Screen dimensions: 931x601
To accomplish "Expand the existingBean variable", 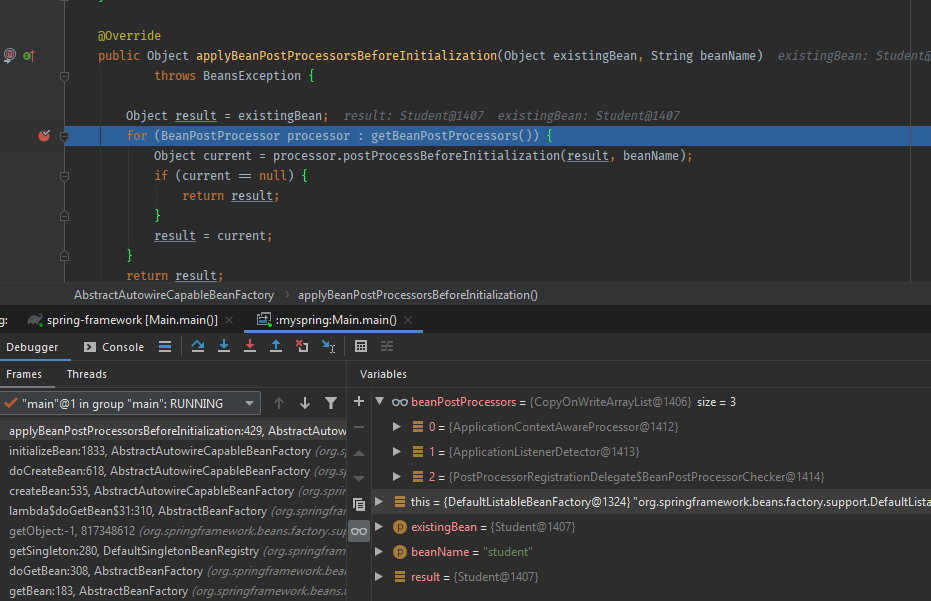I will (x=379, y=527).
